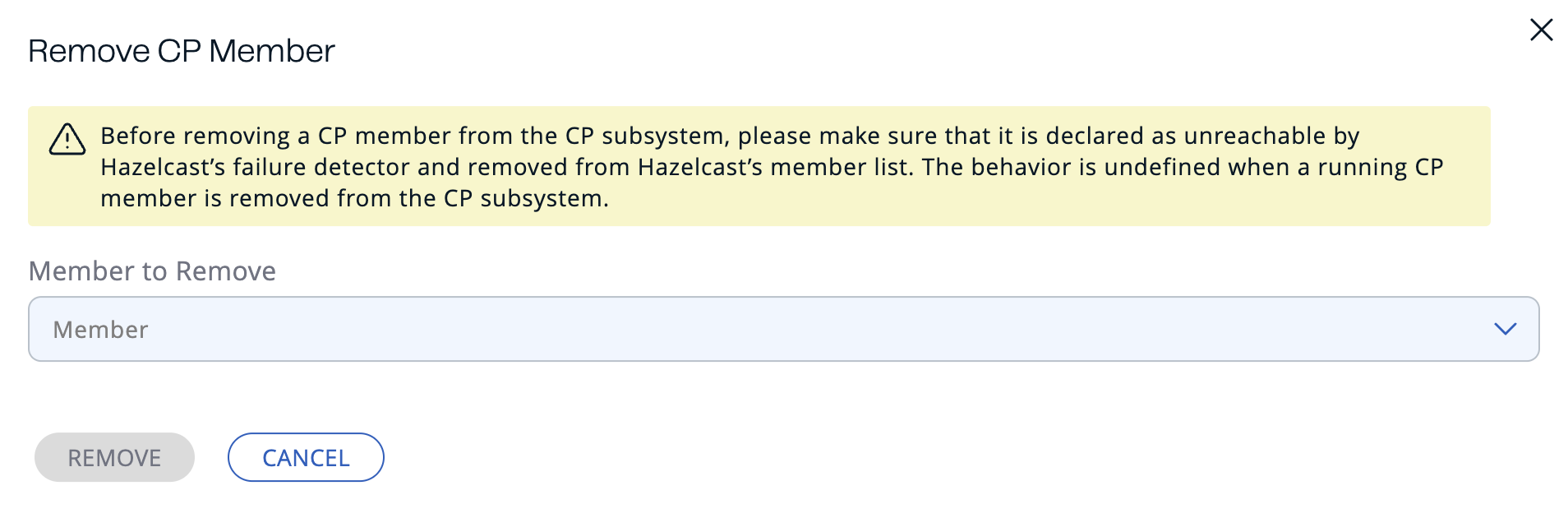Expand the Member to Remove selector
1568x518 pixels.
tap(781, 329)
